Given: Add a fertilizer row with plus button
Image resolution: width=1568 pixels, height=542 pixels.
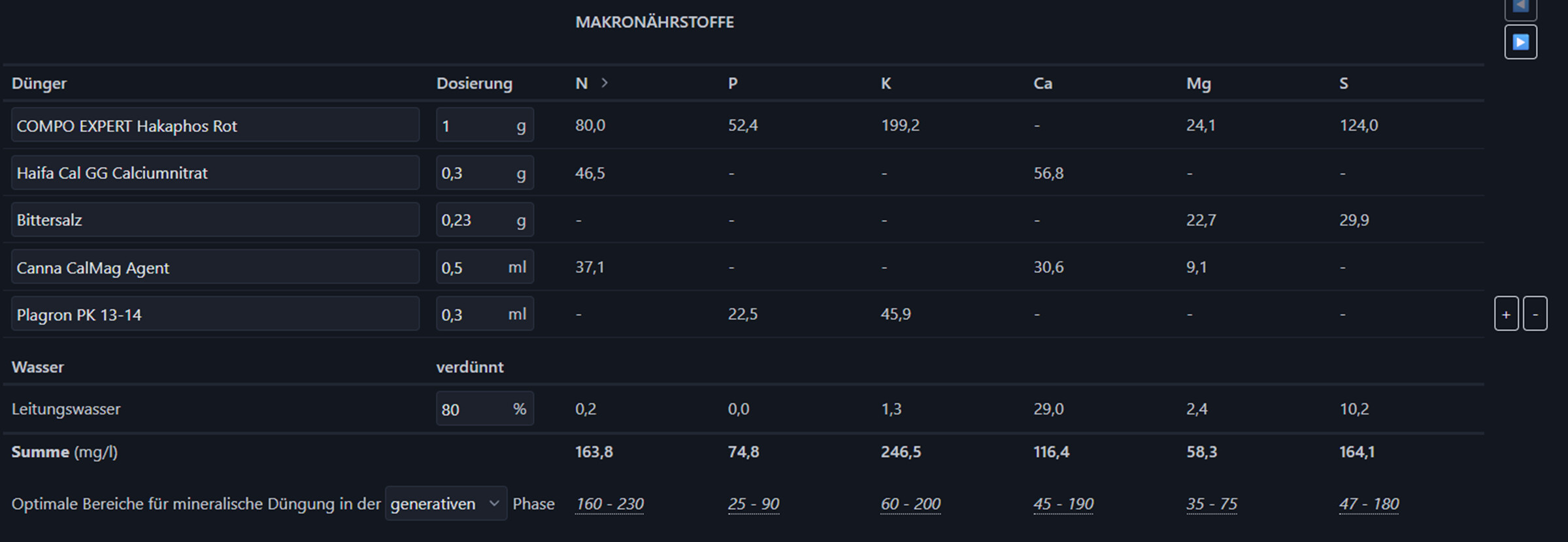Looking at the screenshot, I should [1506, 314].
